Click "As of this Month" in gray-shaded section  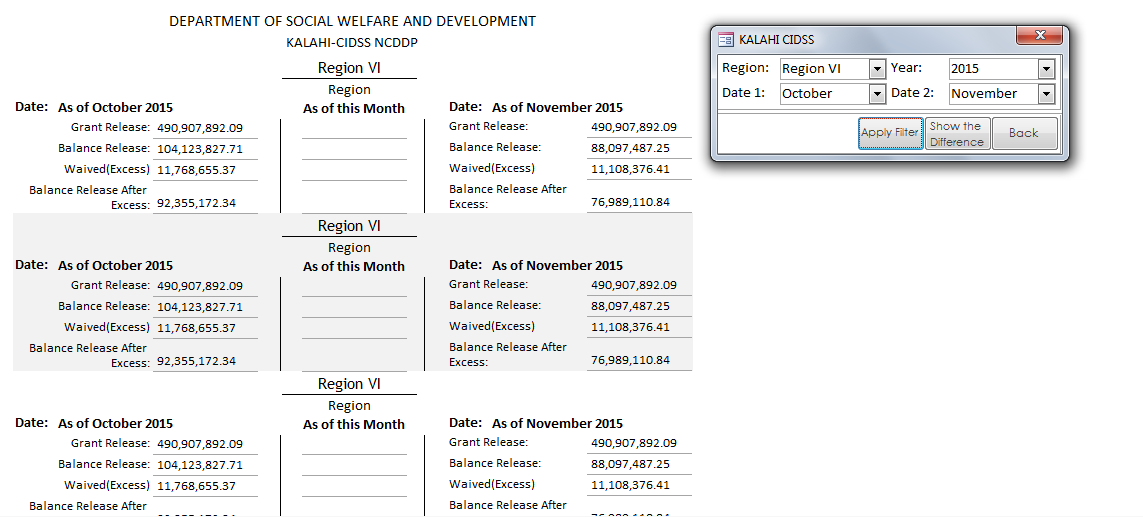coord(354,267)
